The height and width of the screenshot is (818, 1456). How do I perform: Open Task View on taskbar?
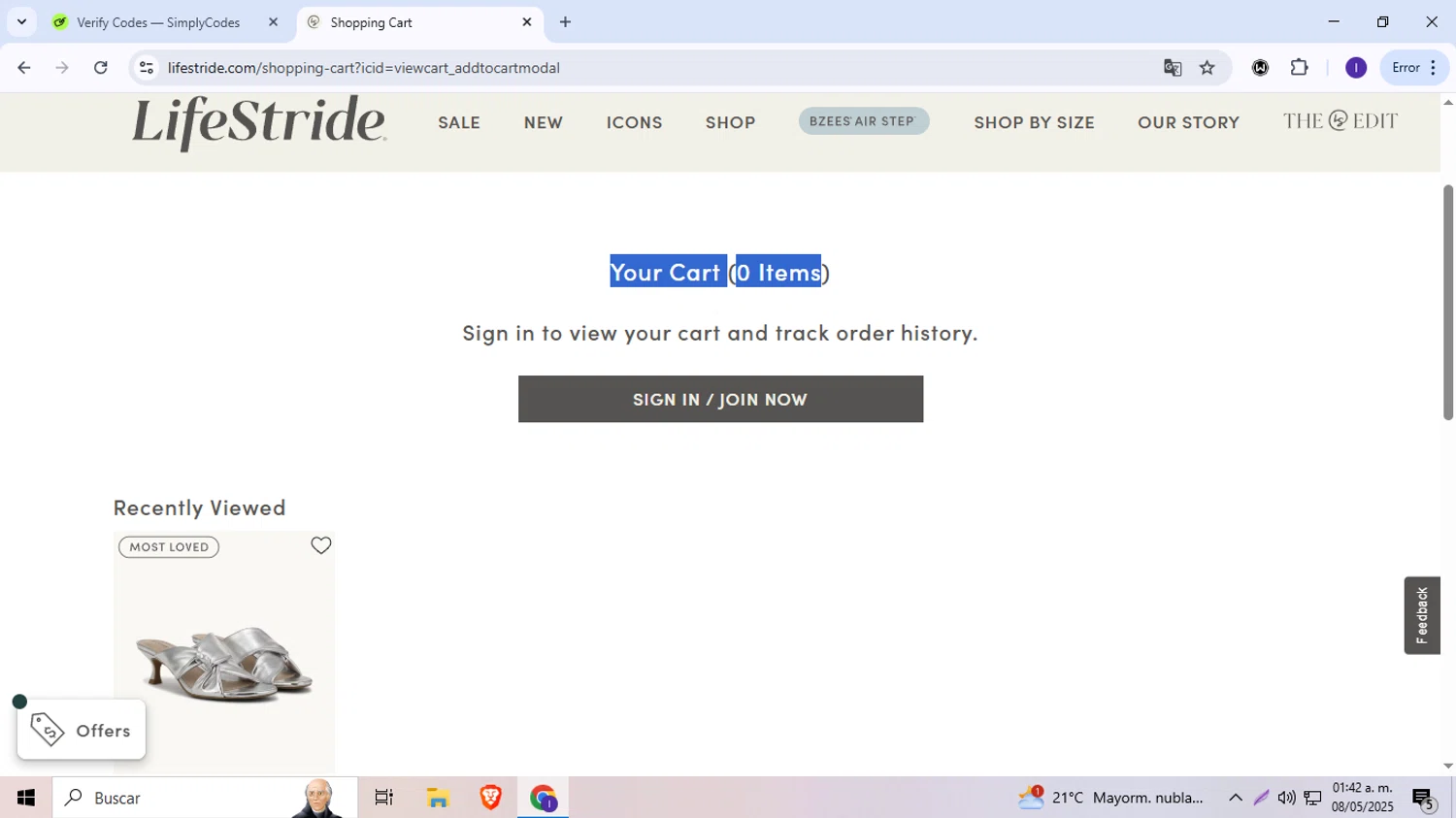384,798
